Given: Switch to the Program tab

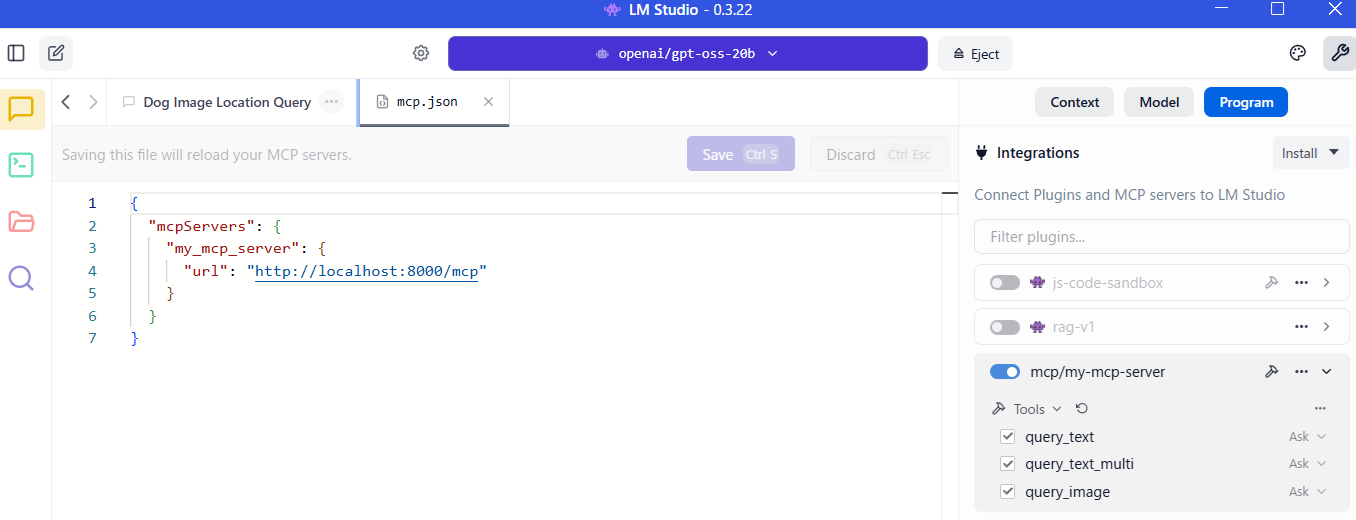Looking at the screenshot, I should pyautogui.click(x=1246, y=102).
